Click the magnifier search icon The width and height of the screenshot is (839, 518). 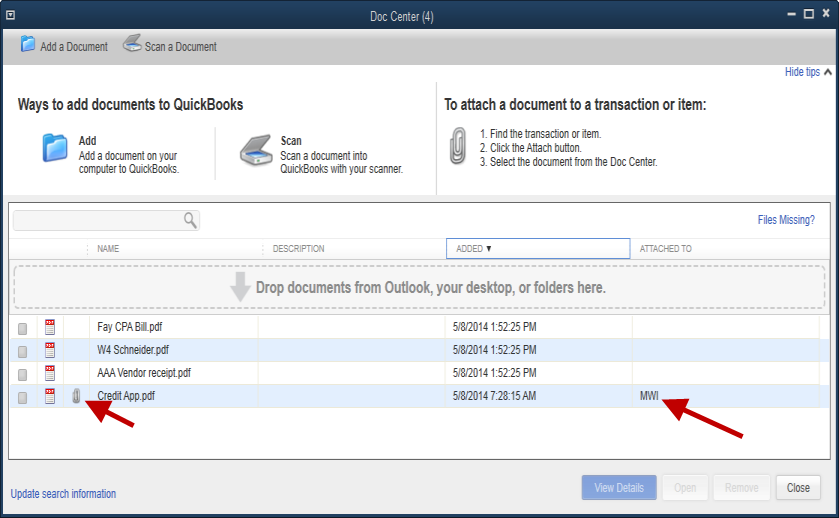click(x=190, y=220)
